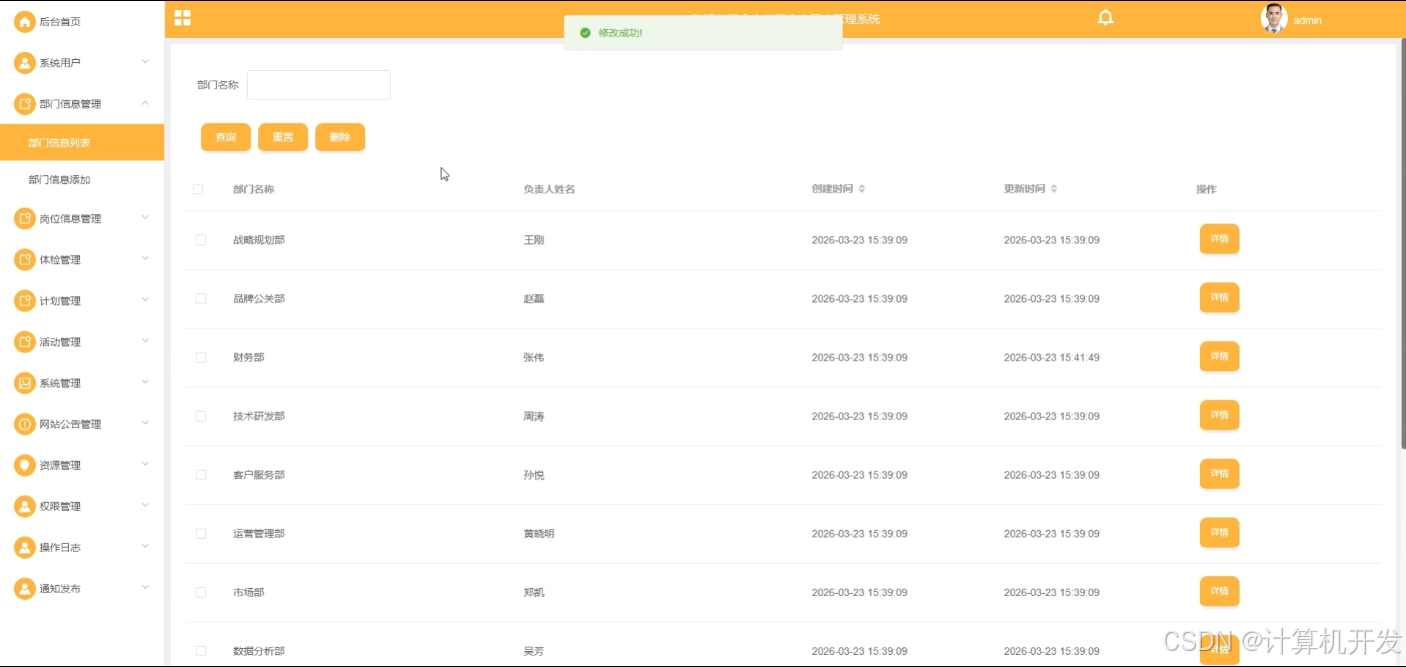This screenshot has width=1406, height=667.
Task: Open 详情 for 战略规划部
Action: pyautogui.click(x=1219, y=239)
